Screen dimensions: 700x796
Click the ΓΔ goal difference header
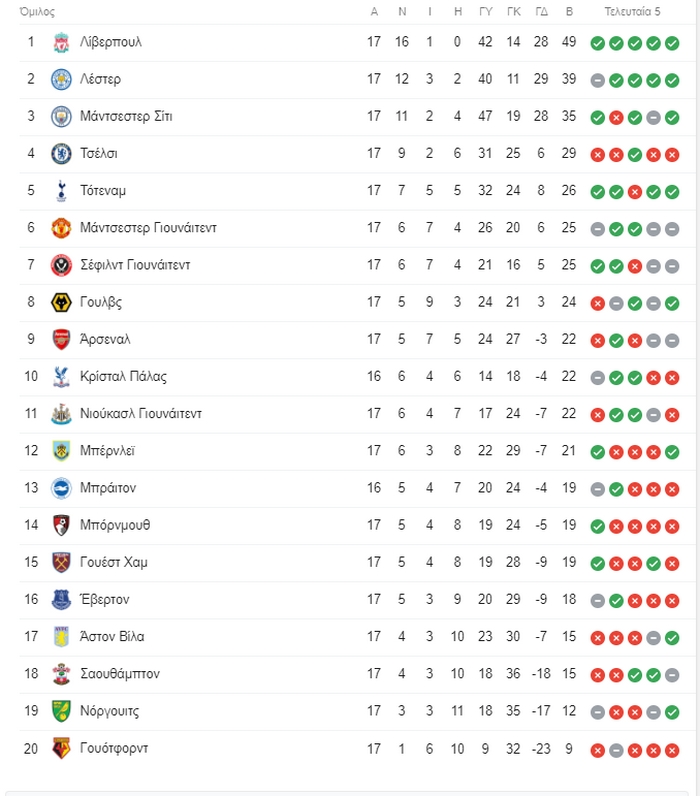[542, 12]
